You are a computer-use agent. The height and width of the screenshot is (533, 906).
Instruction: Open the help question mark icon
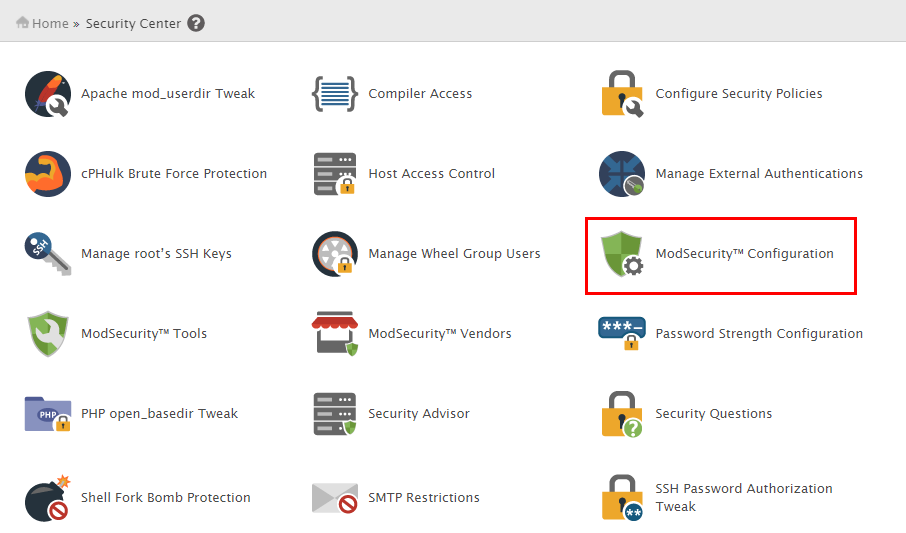tap(196, 23)
